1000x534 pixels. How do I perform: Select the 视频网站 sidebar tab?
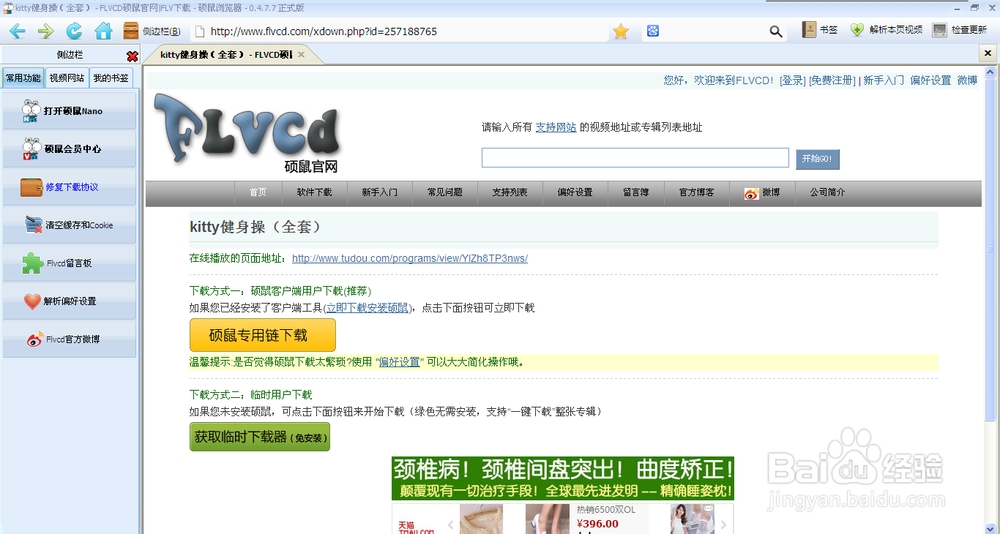[67, 78]
